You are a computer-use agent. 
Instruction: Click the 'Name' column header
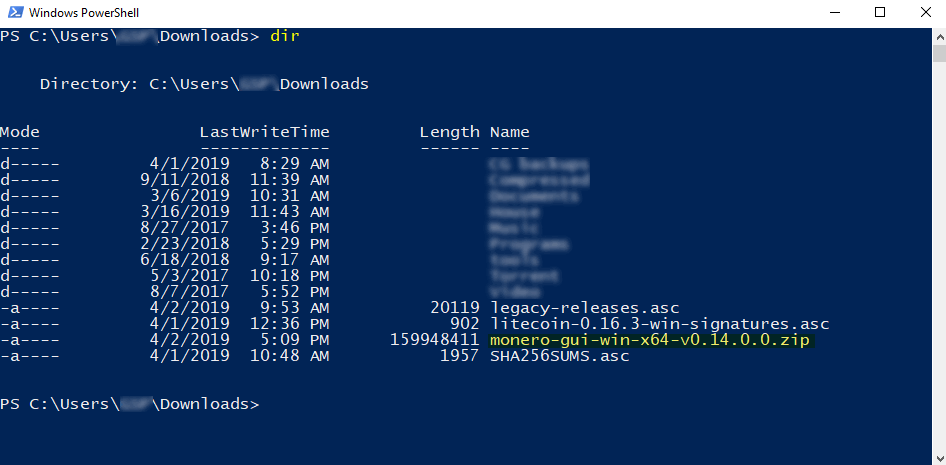510,132
